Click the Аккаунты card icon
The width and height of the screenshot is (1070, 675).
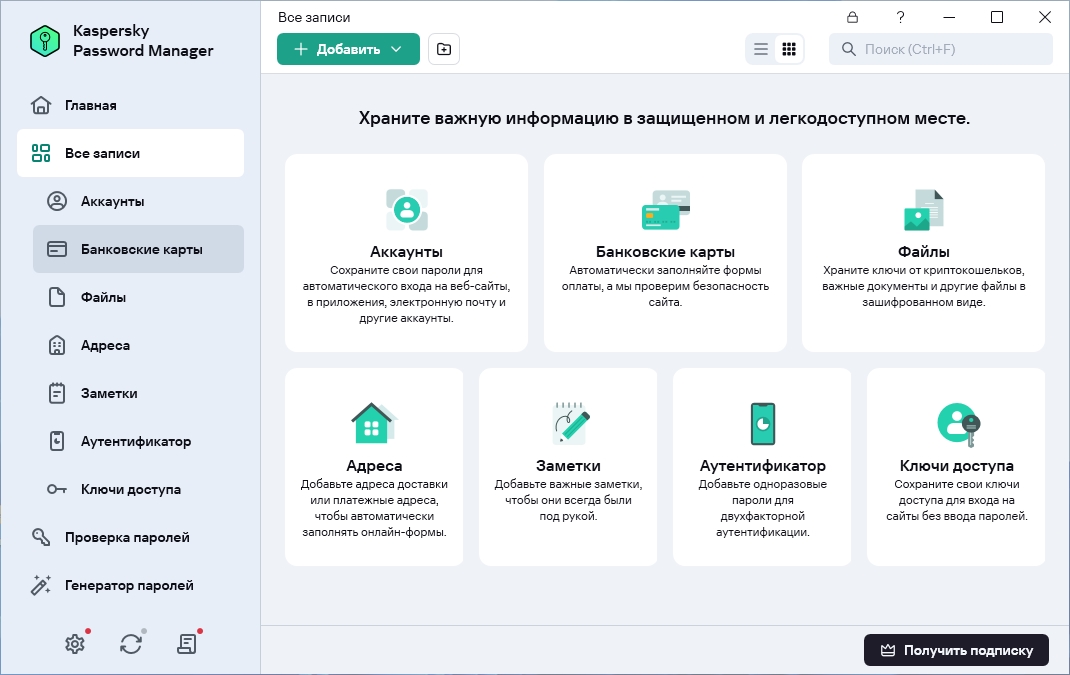[x=407, y=210]
